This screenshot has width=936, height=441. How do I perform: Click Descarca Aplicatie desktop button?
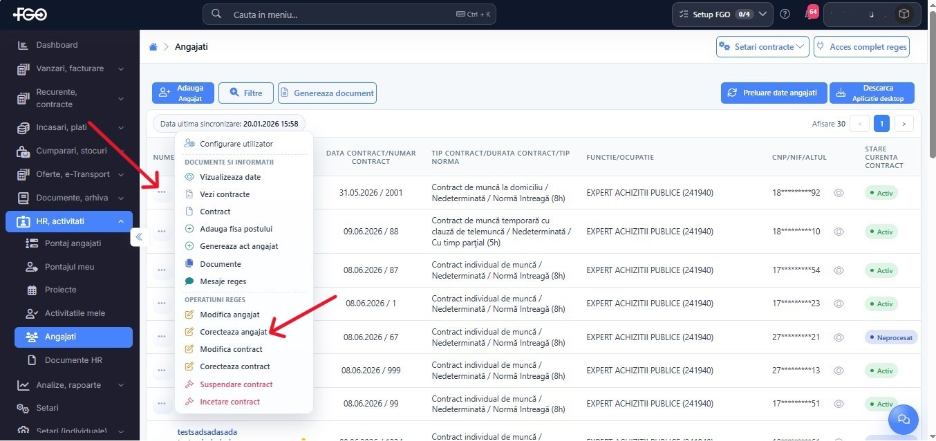[x=872, y=93]
